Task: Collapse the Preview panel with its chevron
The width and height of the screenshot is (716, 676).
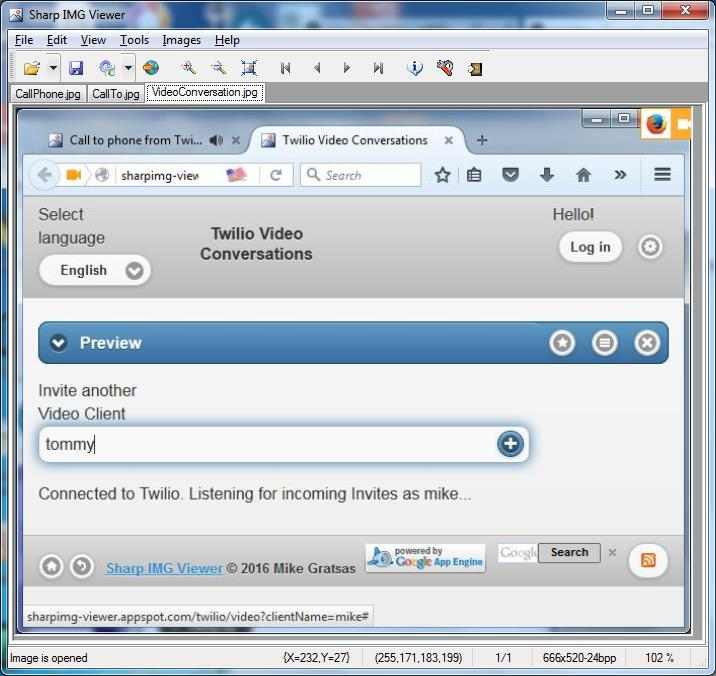Action: tap(58, 343)
